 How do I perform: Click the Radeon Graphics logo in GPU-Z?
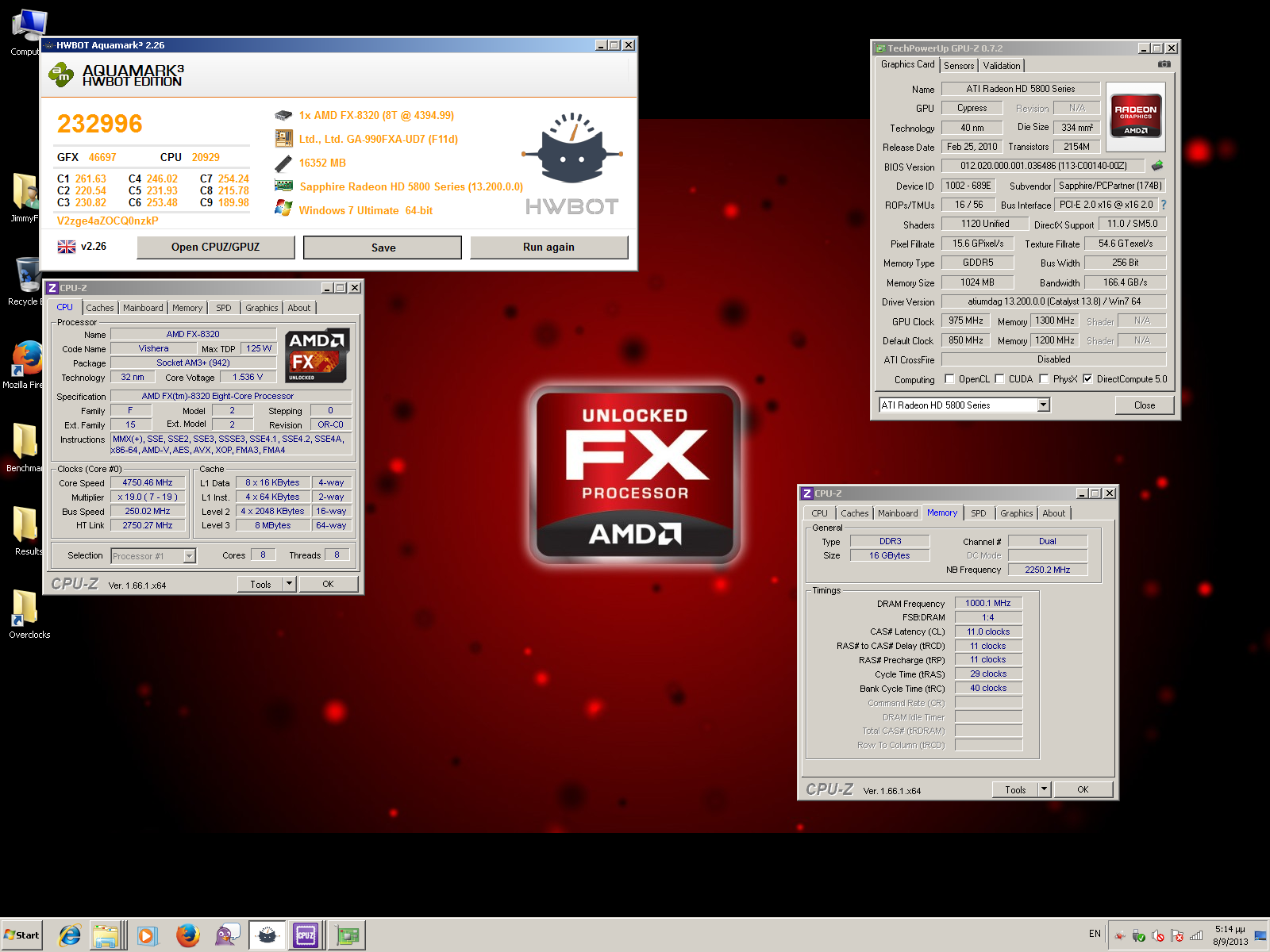tap(1135, 117)
